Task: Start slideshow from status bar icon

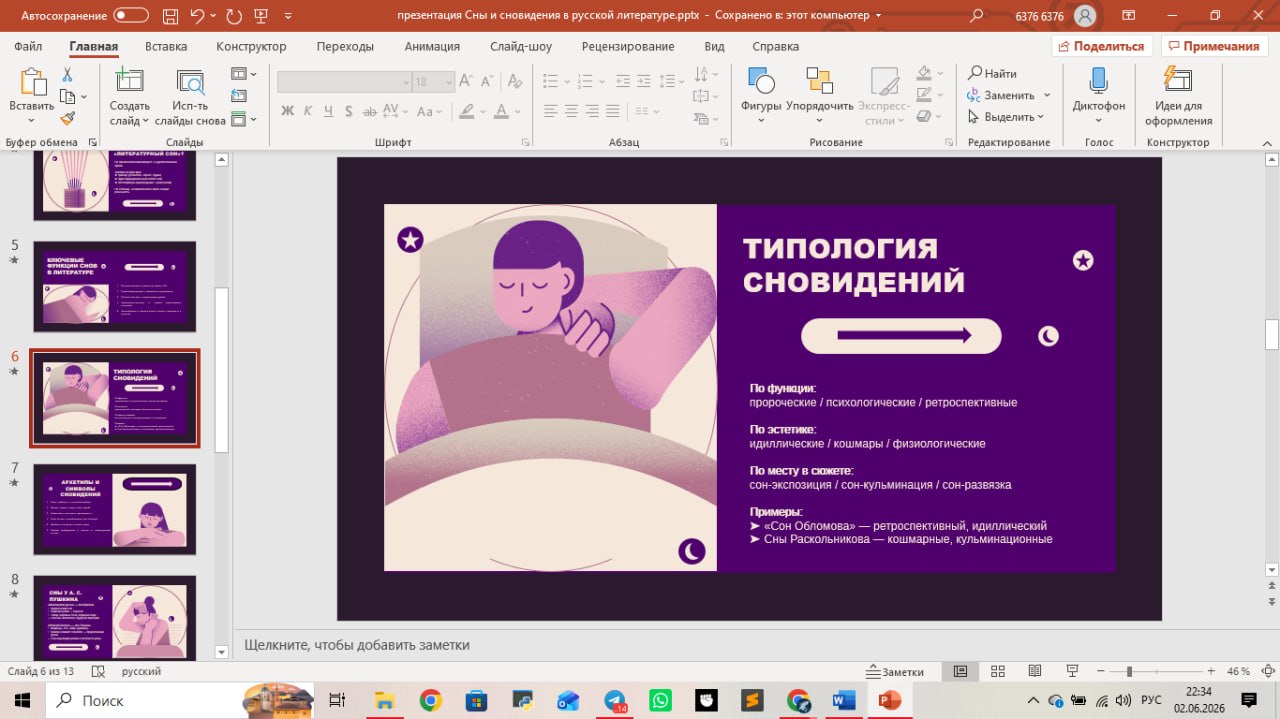Action: click(1073, 671)
